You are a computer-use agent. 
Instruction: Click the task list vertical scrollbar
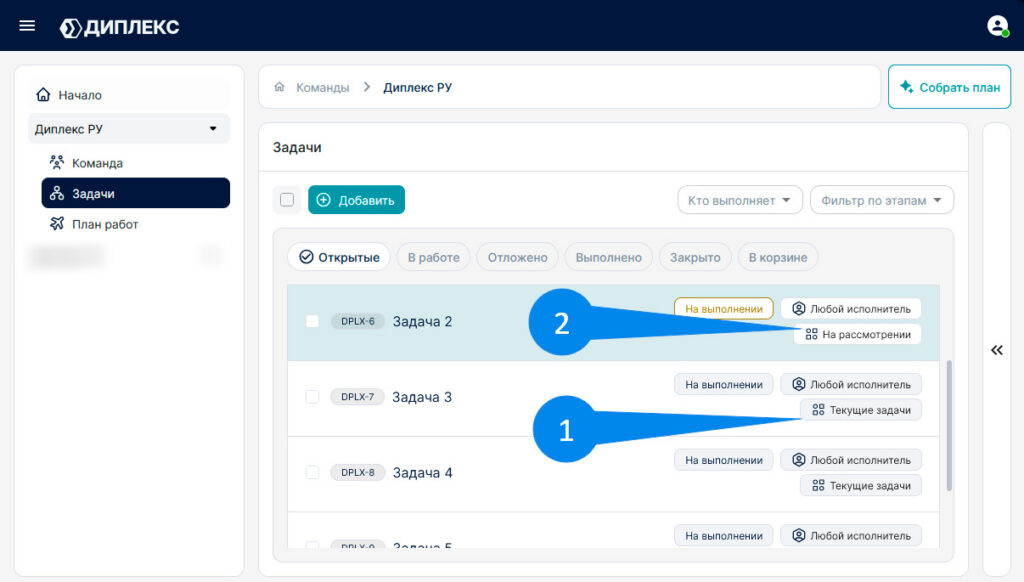point(949,425)
